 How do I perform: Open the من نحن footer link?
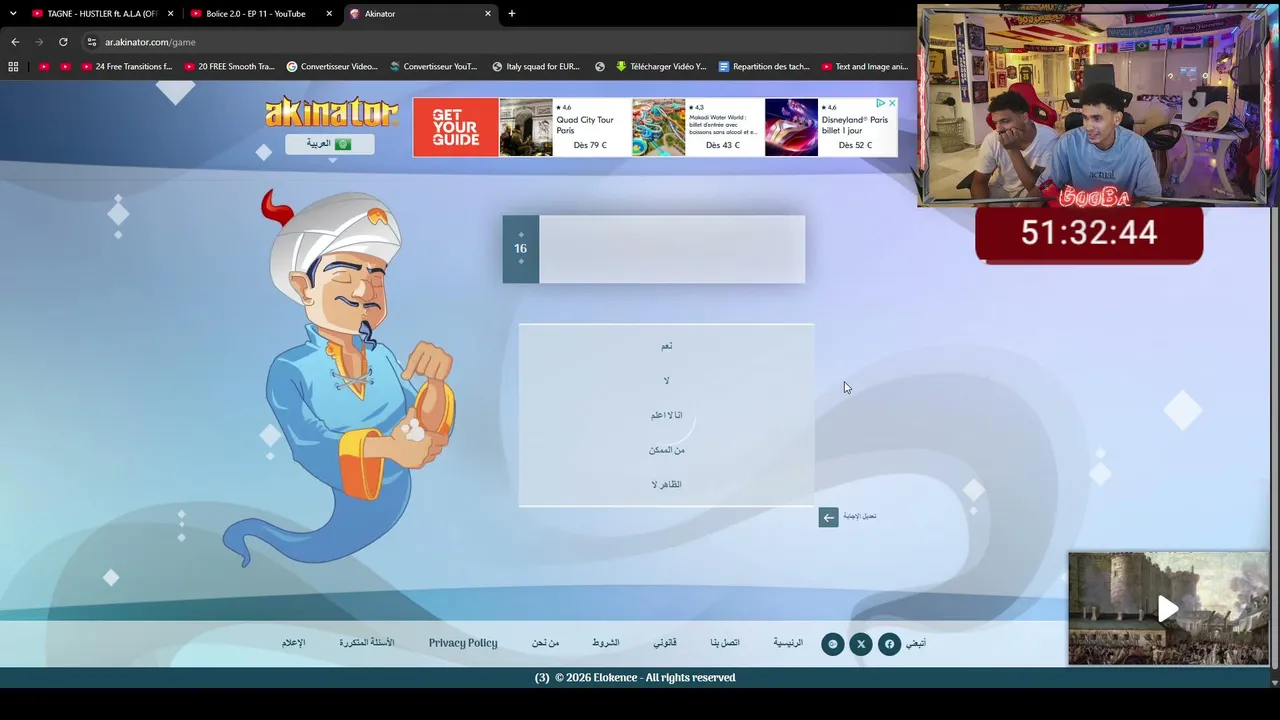(x=545, y=643)
